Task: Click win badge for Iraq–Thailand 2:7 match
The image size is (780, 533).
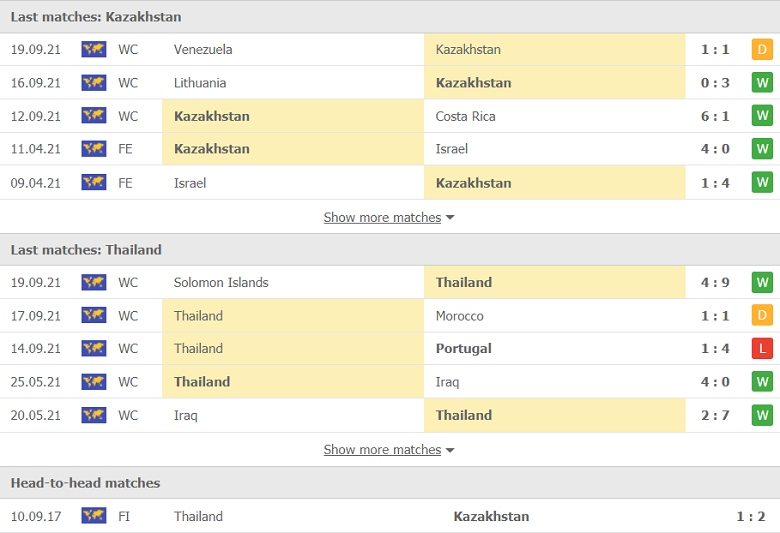Action: point(762,415)
